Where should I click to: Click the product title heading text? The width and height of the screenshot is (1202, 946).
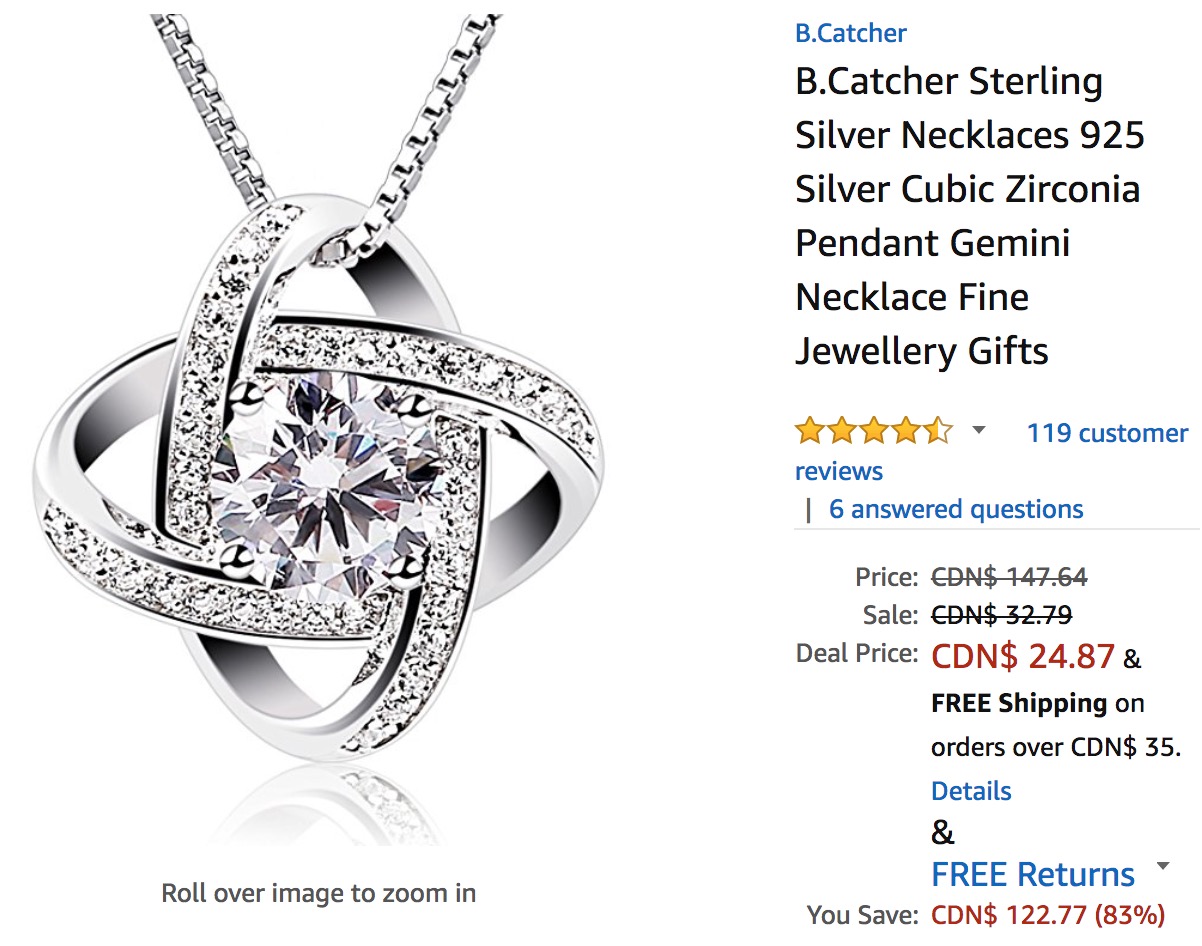(970, 216)
